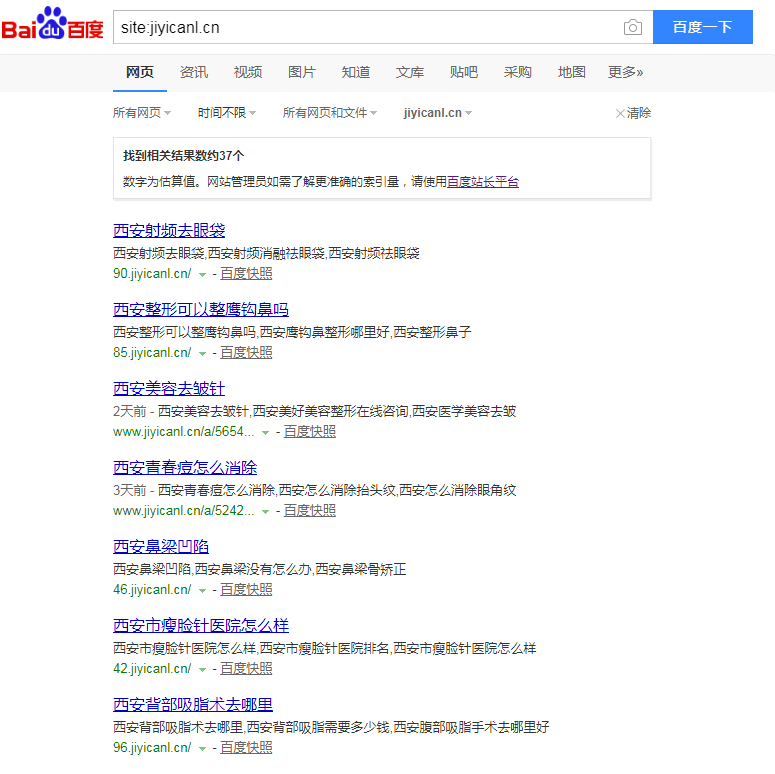The image size is (775, 774).
Task: Expand arrow next to www.jiyicanl.cn/a/5242...
Action: click(265, 512)
